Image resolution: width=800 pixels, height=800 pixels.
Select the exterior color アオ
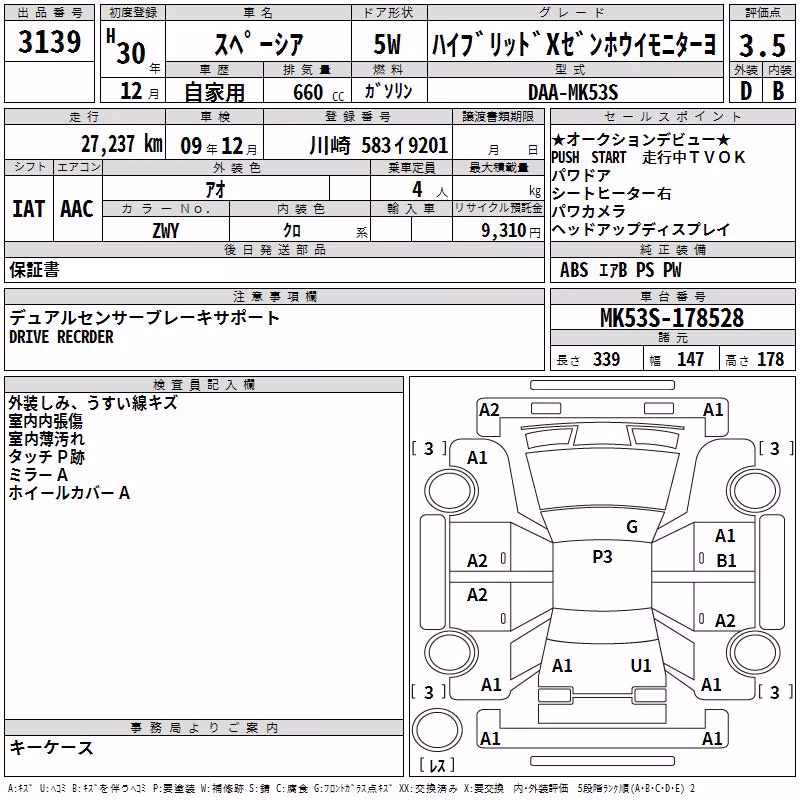[215, 189]
